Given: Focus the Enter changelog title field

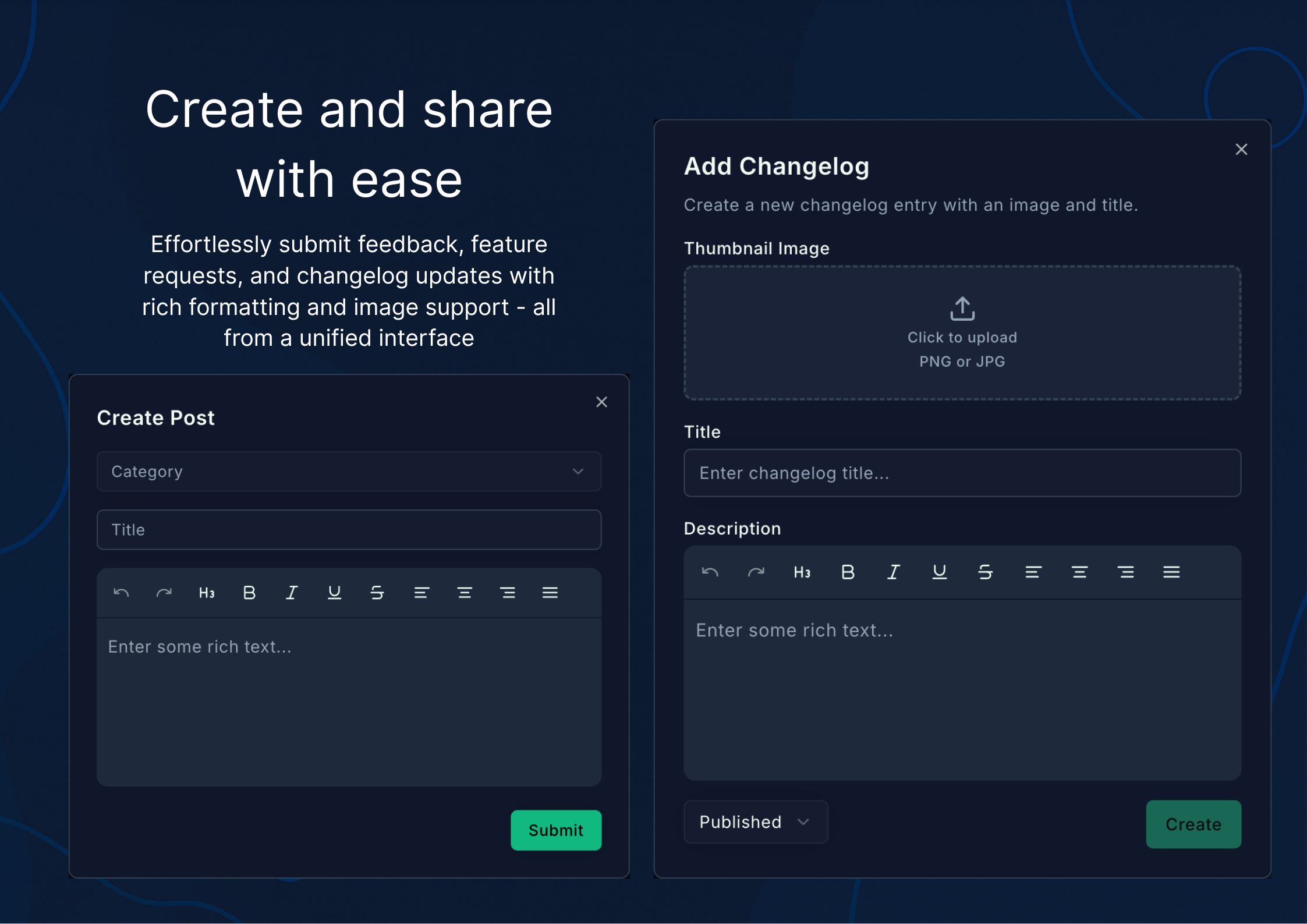Looking at the screenshot, I should (x=962, y=473).
